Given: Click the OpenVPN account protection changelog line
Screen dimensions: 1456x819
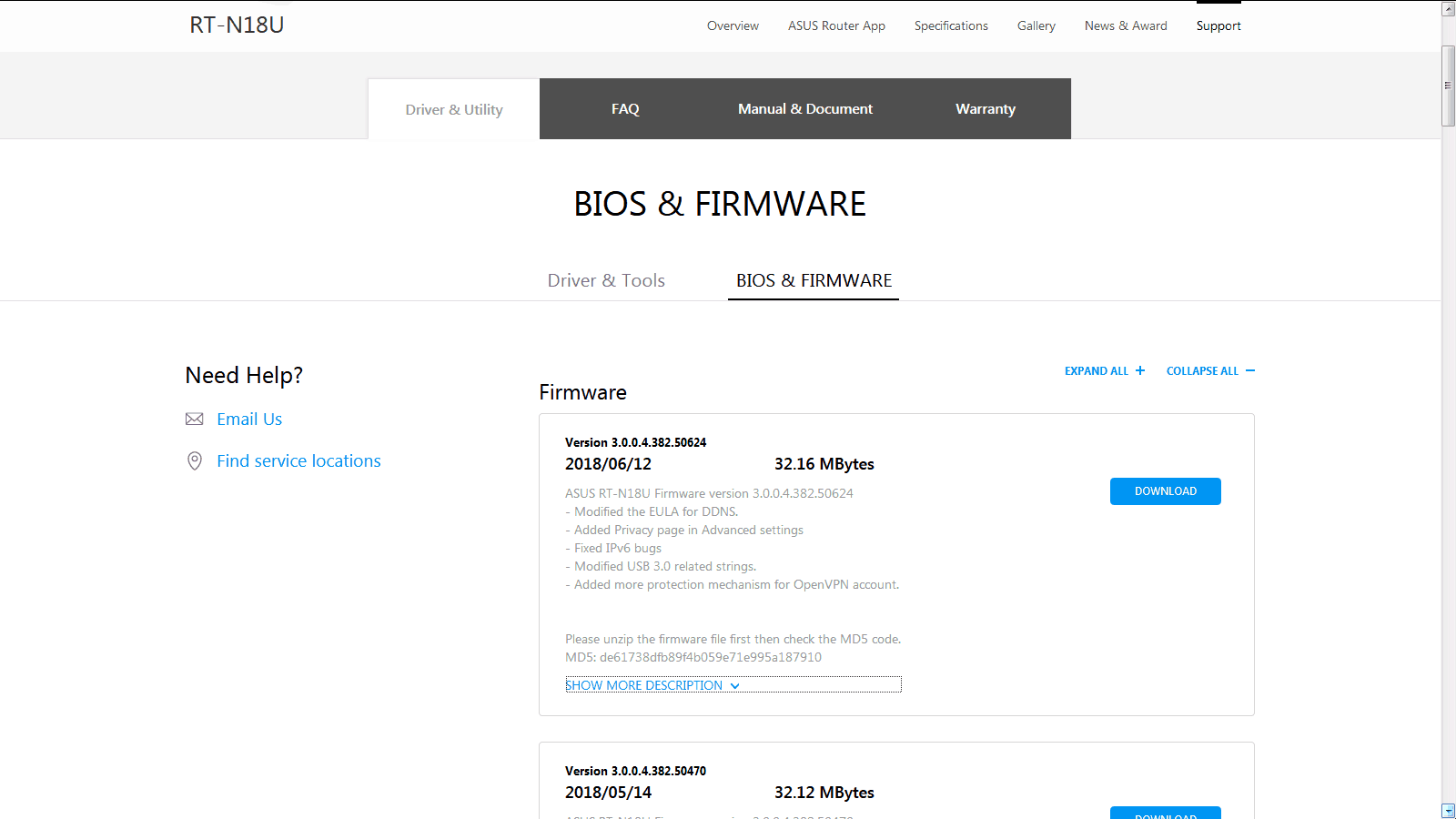Looking at the screenshot, I should [732, 584].
